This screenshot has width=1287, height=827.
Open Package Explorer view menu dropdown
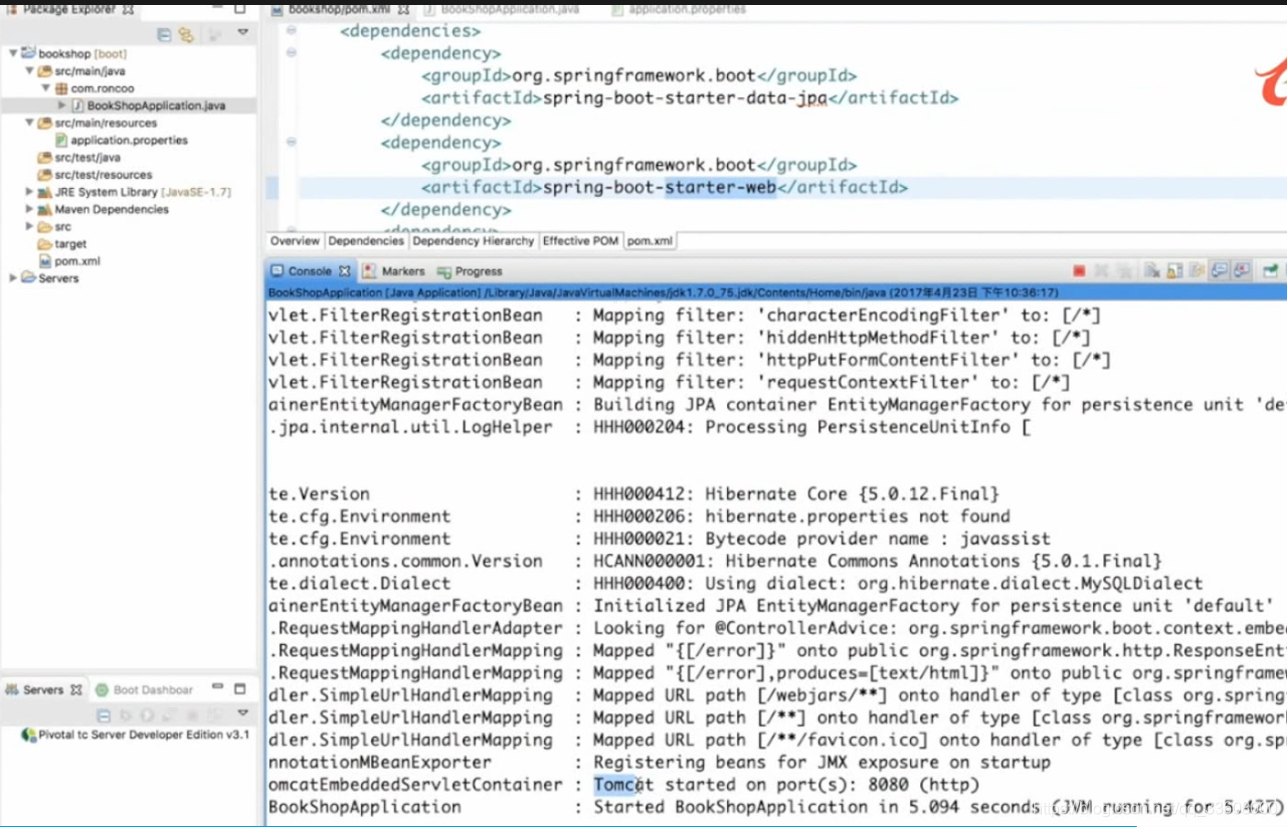pos(243,33)
